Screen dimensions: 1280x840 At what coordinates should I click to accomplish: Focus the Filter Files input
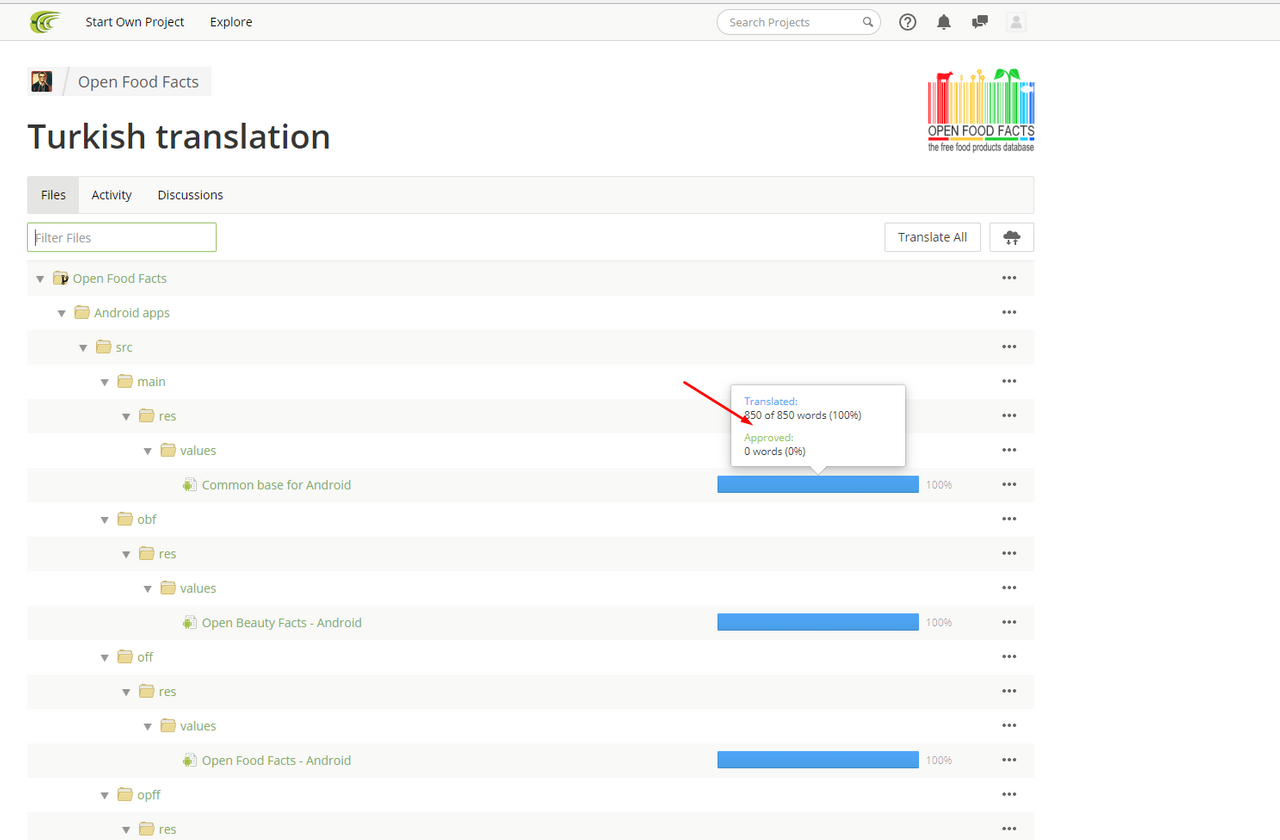tap(122, 237)
